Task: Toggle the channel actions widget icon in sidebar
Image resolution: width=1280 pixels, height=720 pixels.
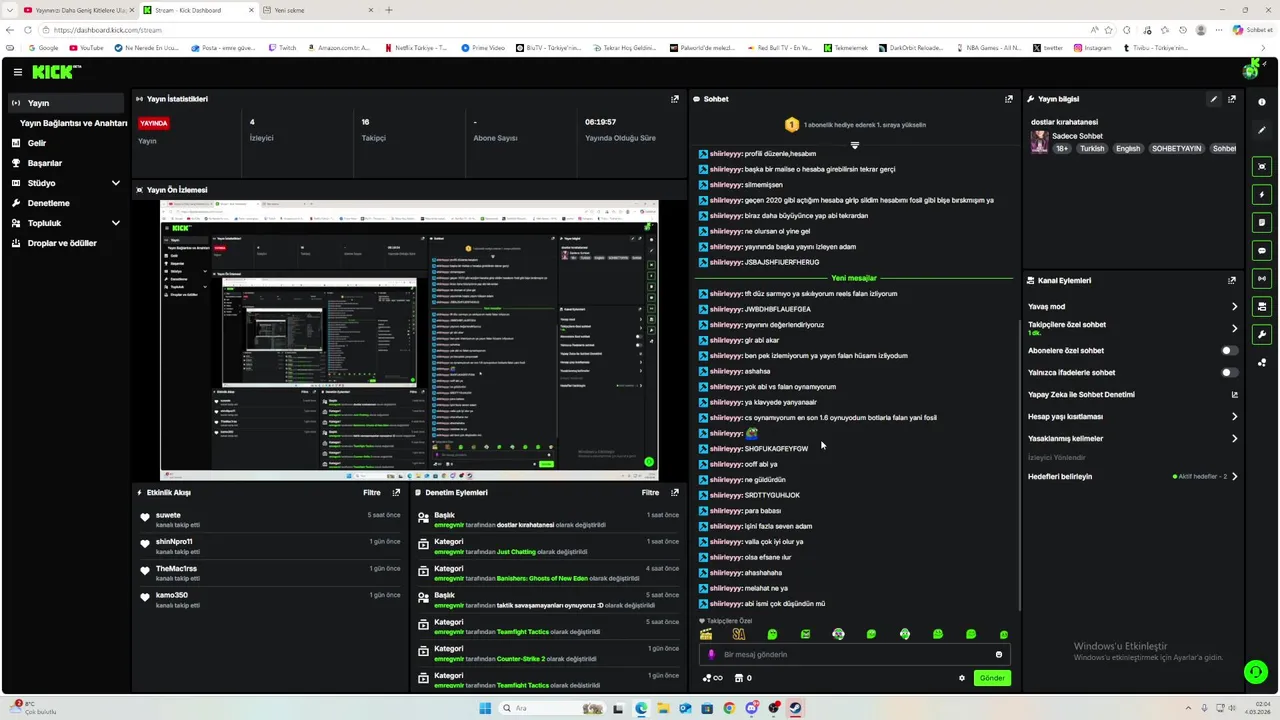Action: 1262,306
